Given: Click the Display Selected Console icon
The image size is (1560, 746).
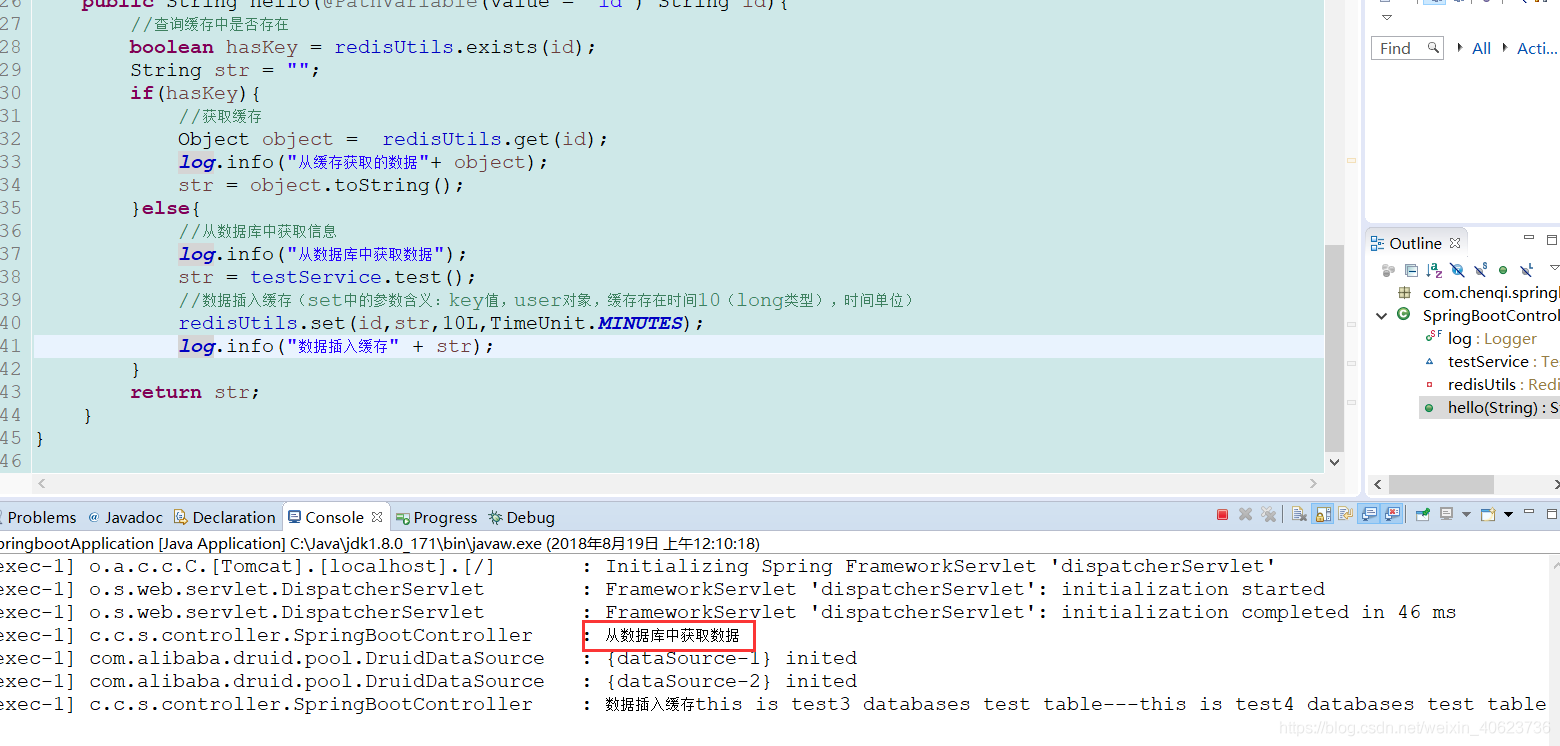Looking at the screenshot, I should [1446, 514].
